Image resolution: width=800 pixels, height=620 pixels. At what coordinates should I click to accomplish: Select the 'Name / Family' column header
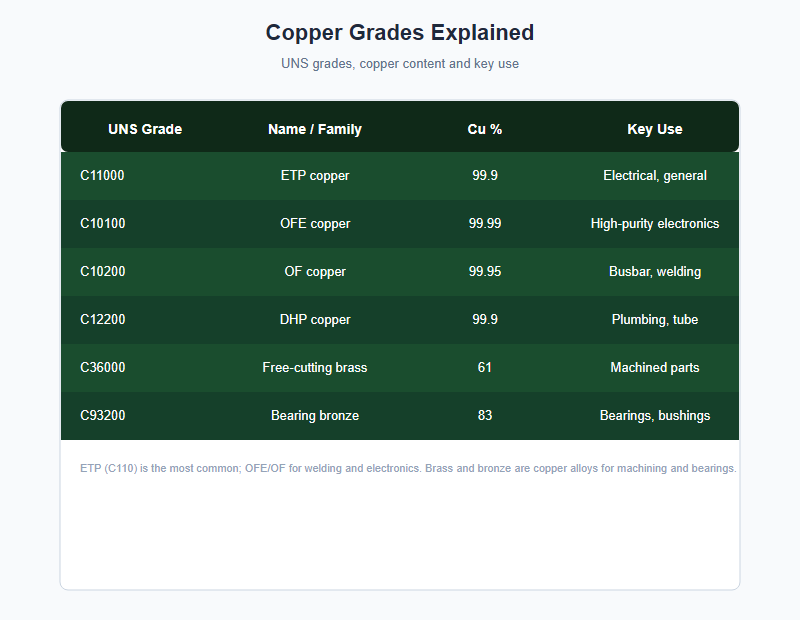tap(315, 129)
